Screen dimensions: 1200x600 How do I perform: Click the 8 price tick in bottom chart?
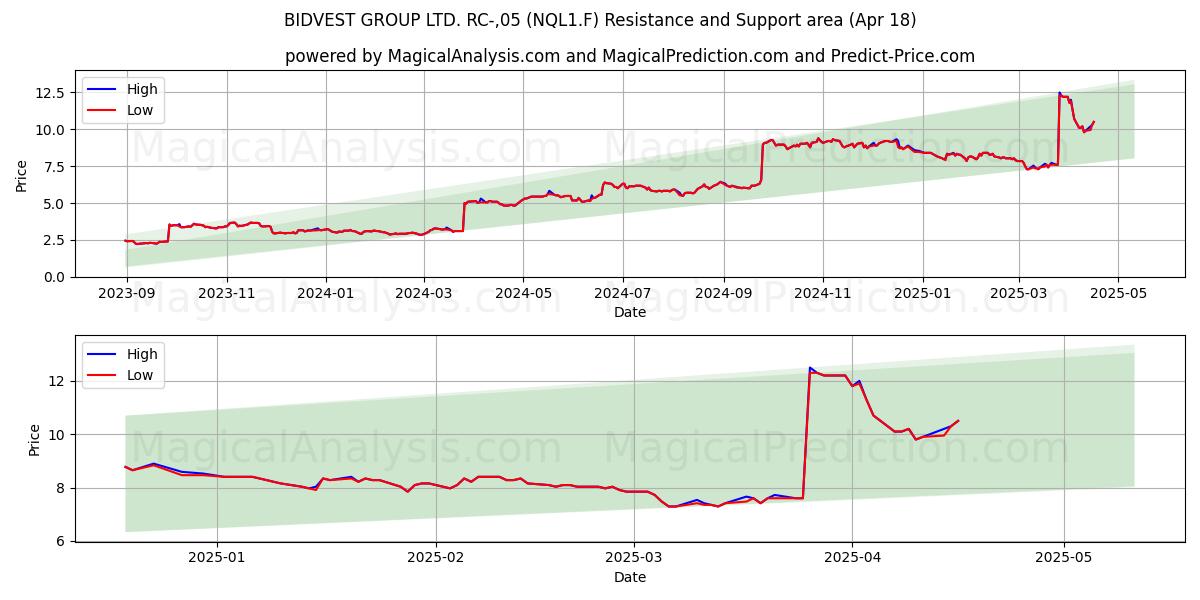62,488
